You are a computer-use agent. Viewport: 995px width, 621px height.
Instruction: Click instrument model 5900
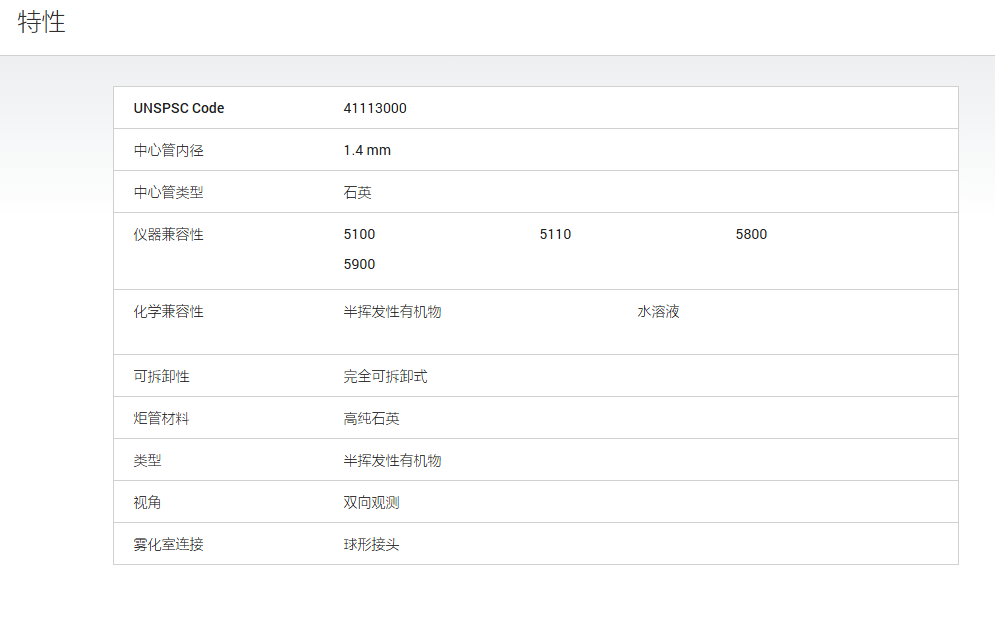(x=359, y=265)
